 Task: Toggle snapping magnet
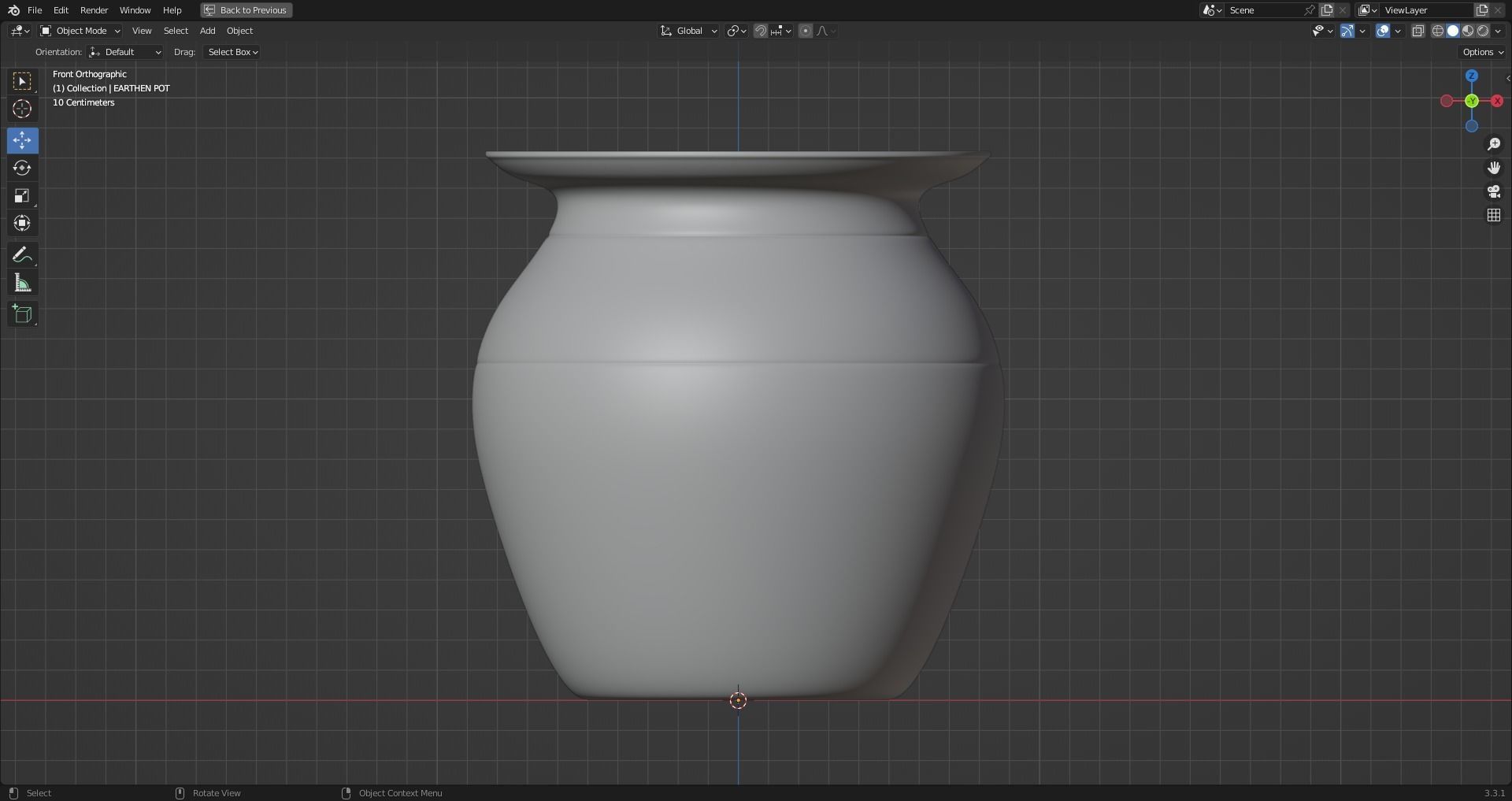coord(760,31)
